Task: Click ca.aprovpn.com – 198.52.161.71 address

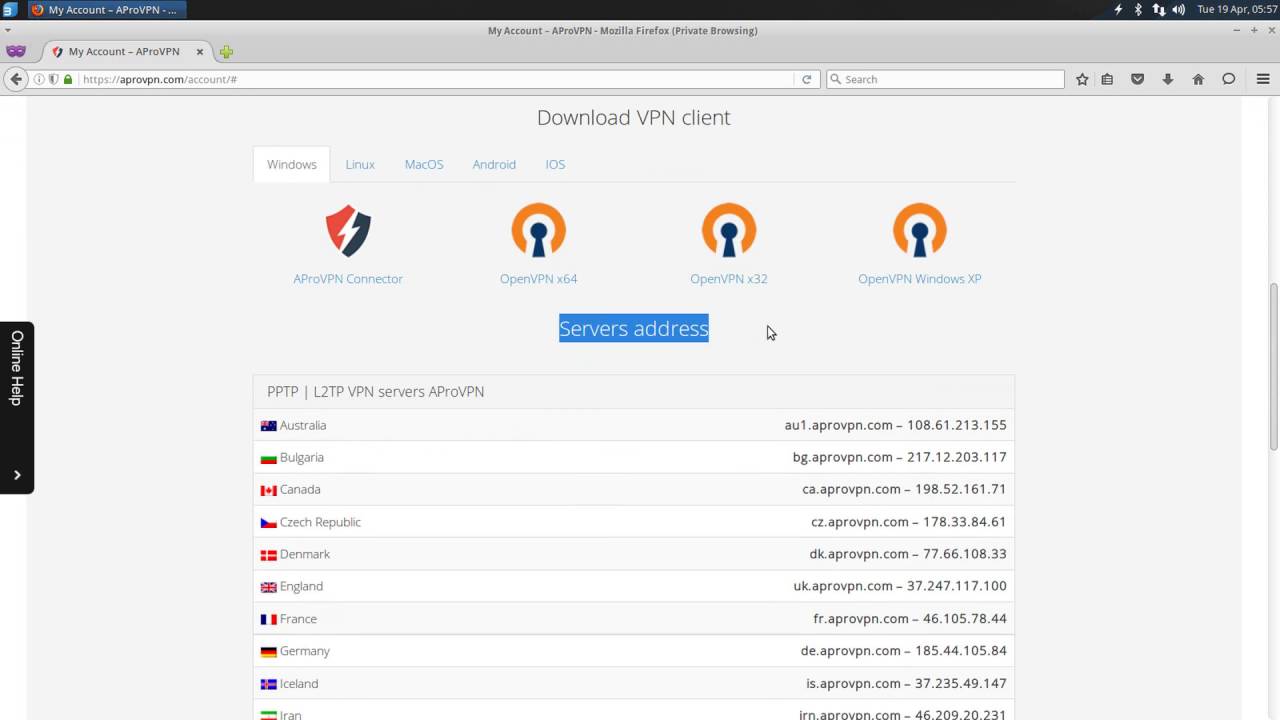Action: 904,489
